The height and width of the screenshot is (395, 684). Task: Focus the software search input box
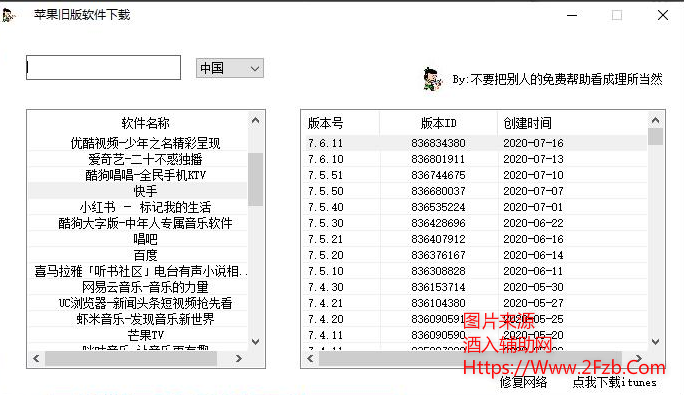(x=103, y=67)
